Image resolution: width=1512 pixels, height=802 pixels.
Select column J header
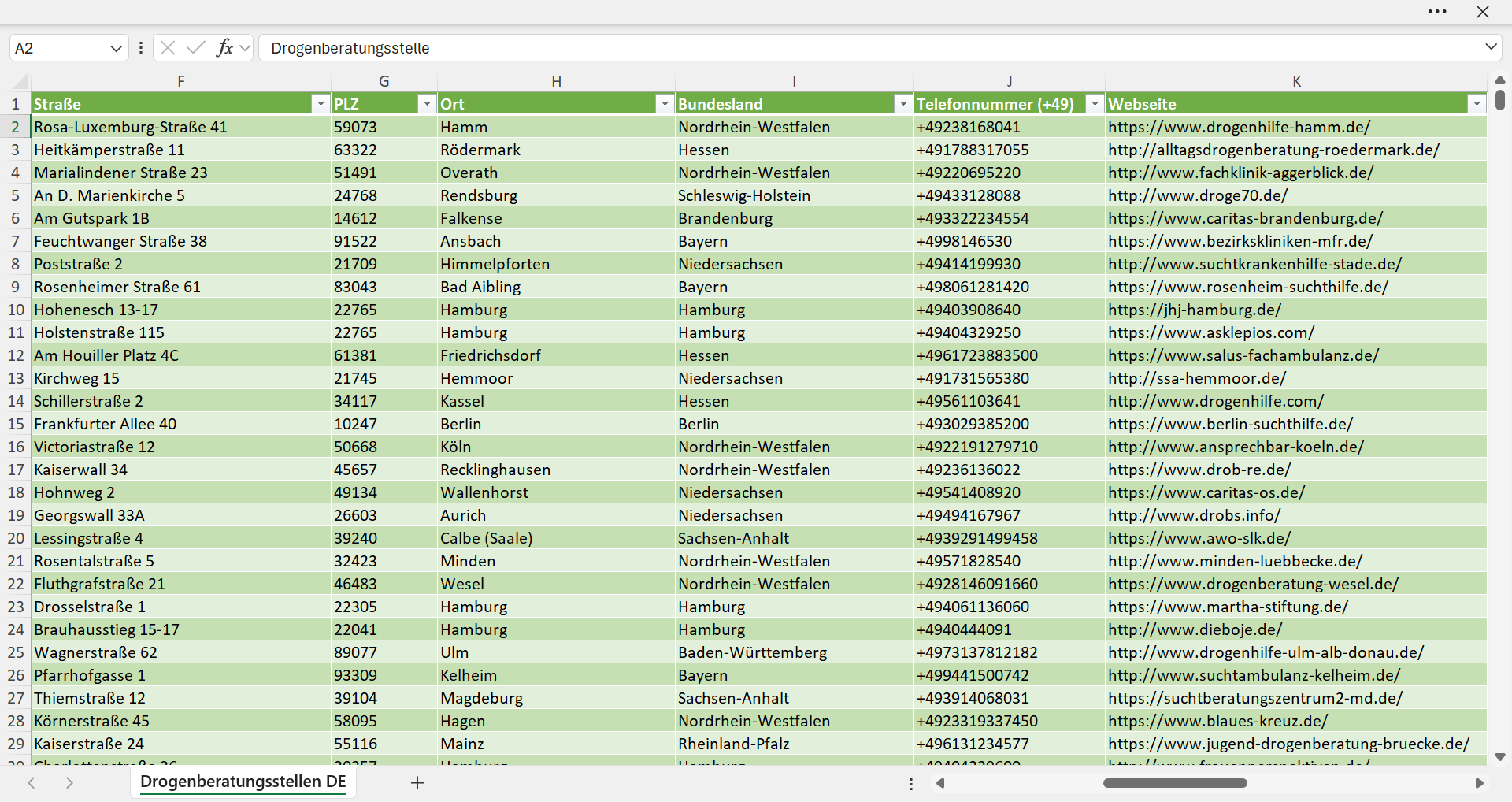tap(1009, 81)
